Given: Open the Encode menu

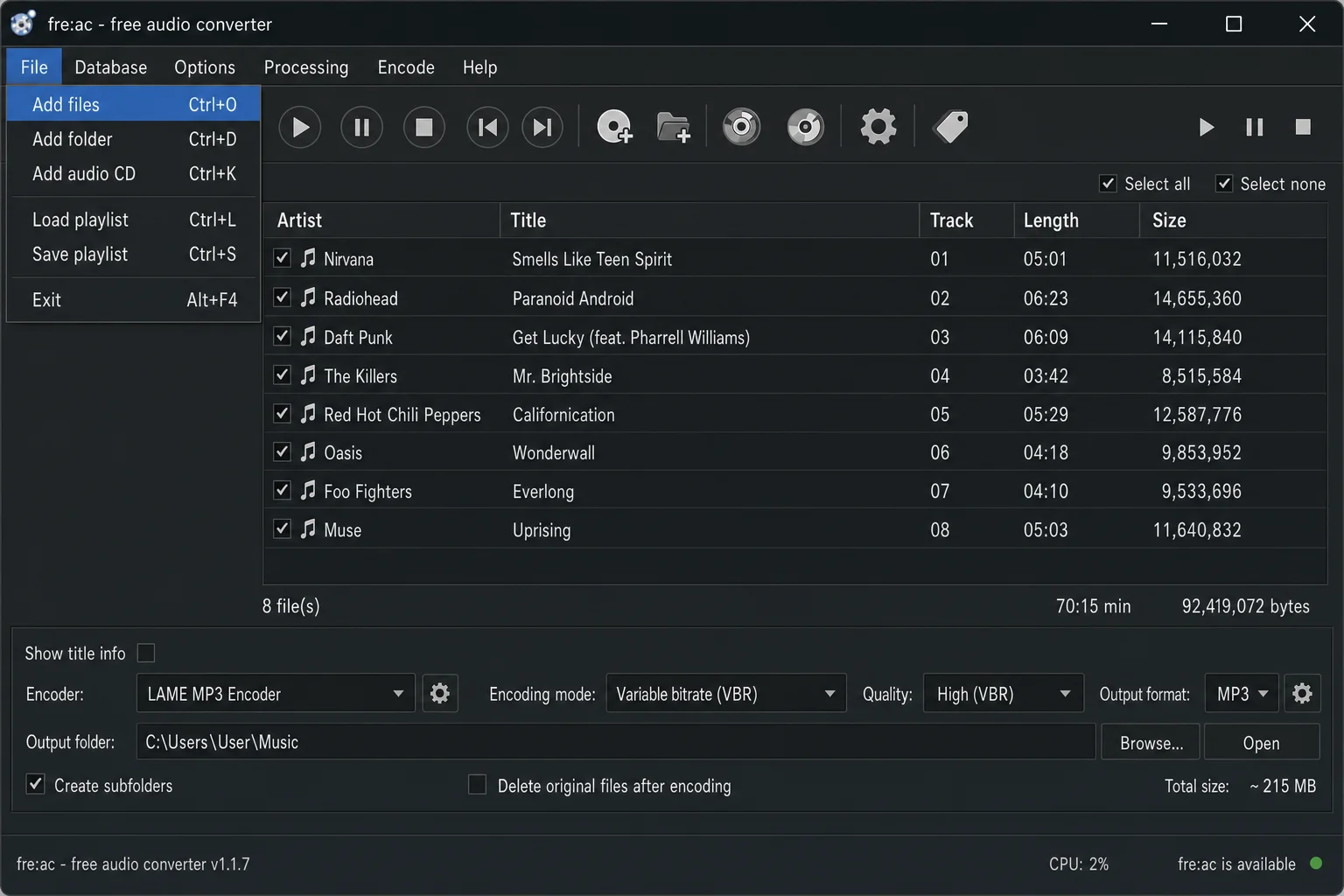Looking at the screenshot, I should click(406, 67).
